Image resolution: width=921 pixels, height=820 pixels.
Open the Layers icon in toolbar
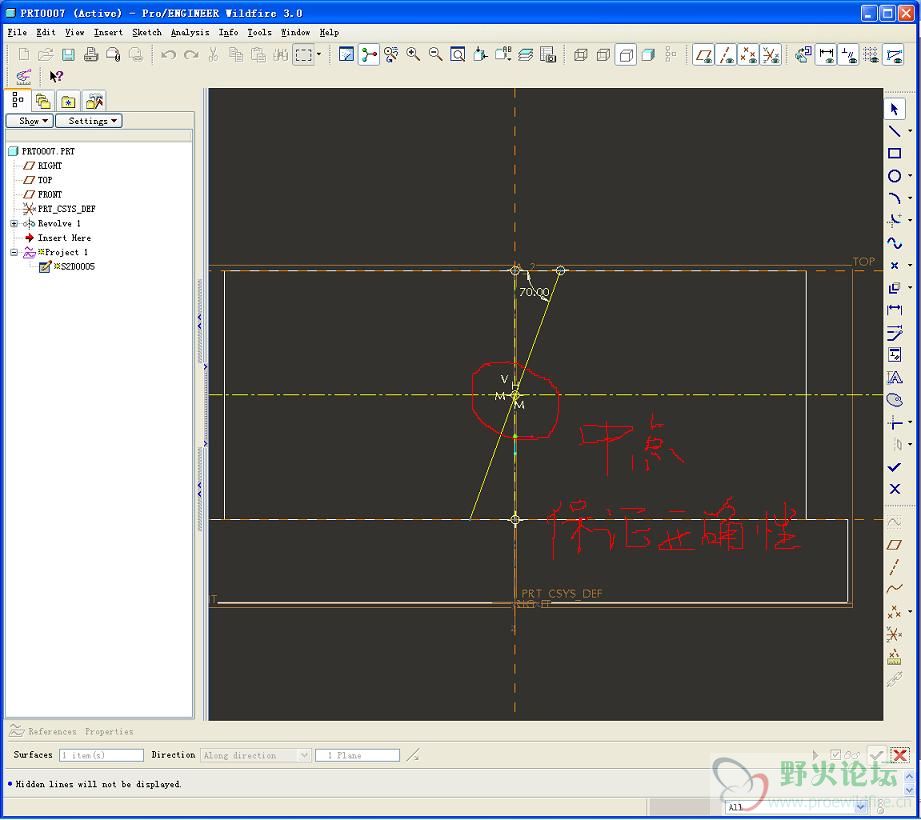pyautogui.click(x=526, y=55)
